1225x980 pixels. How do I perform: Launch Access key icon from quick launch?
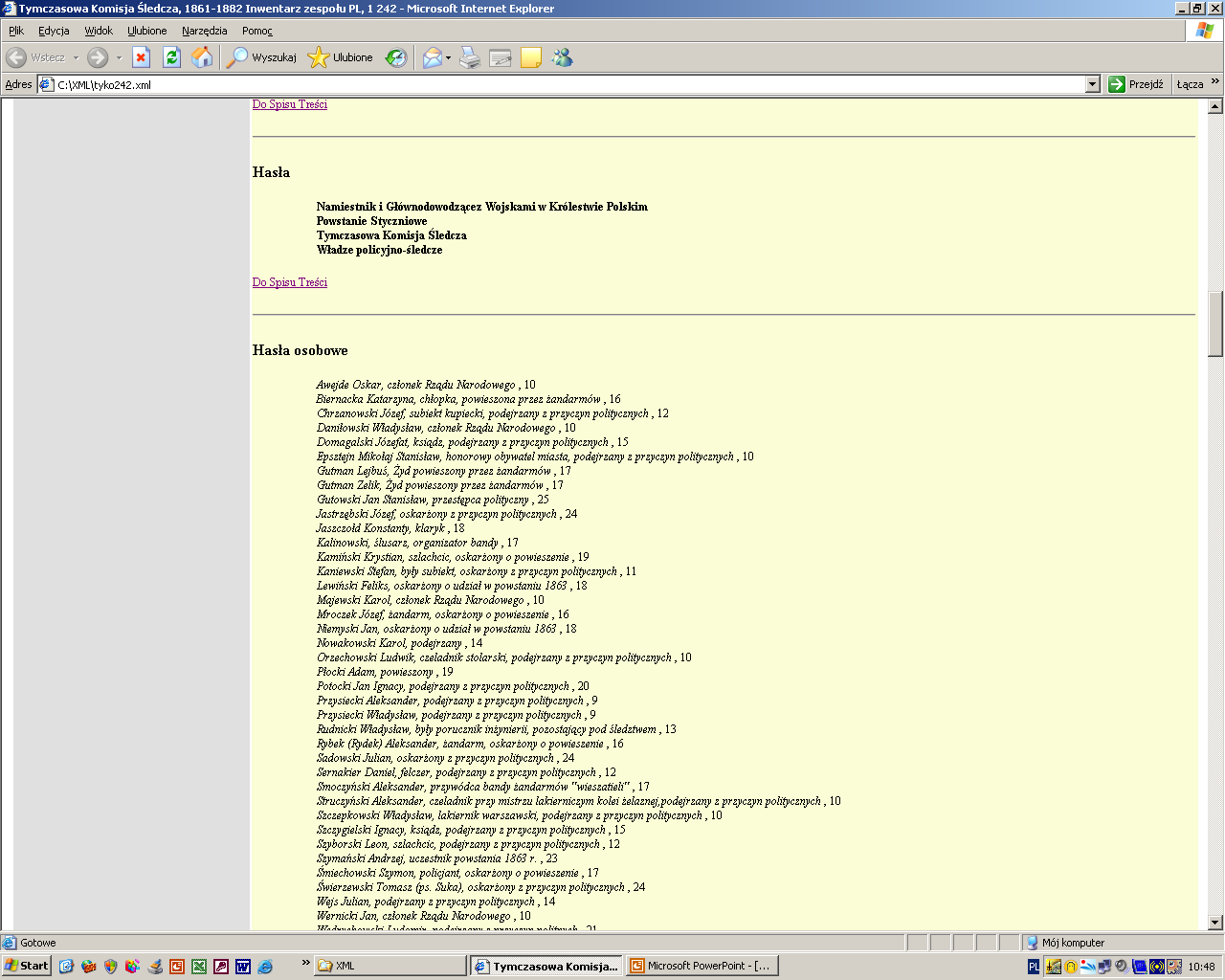221,967
